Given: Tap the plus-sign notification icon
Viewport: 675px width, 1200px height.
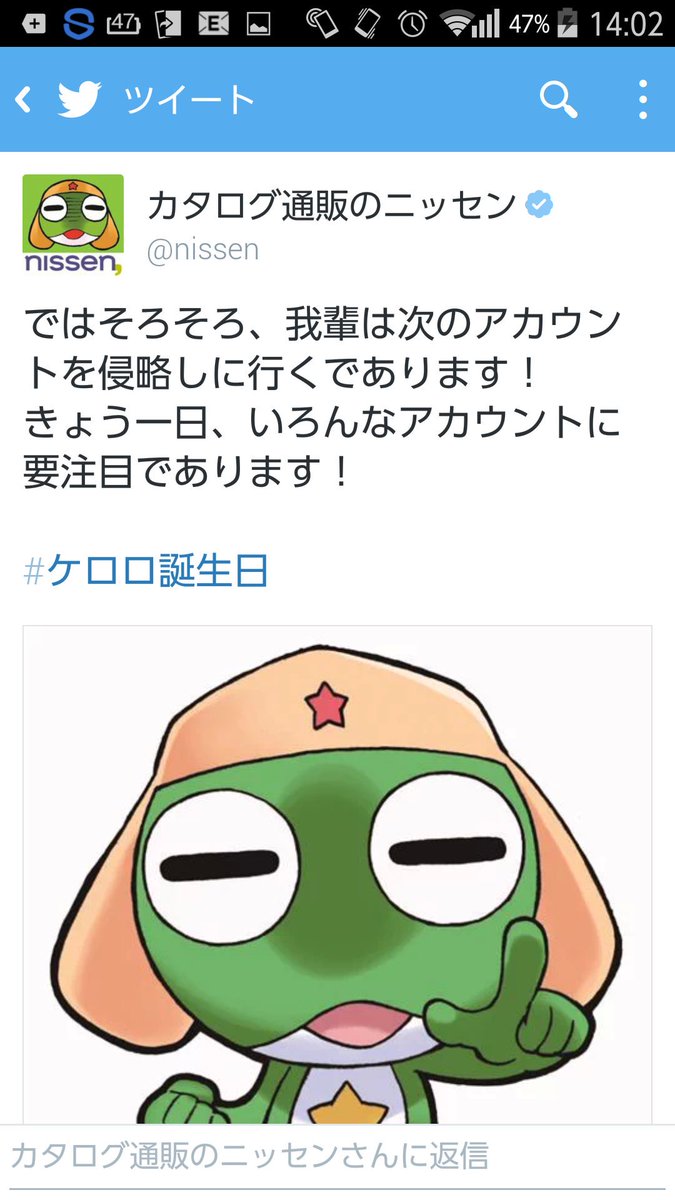Looking at the screenshot, I should pyautogui.click(x=33, y=22).
